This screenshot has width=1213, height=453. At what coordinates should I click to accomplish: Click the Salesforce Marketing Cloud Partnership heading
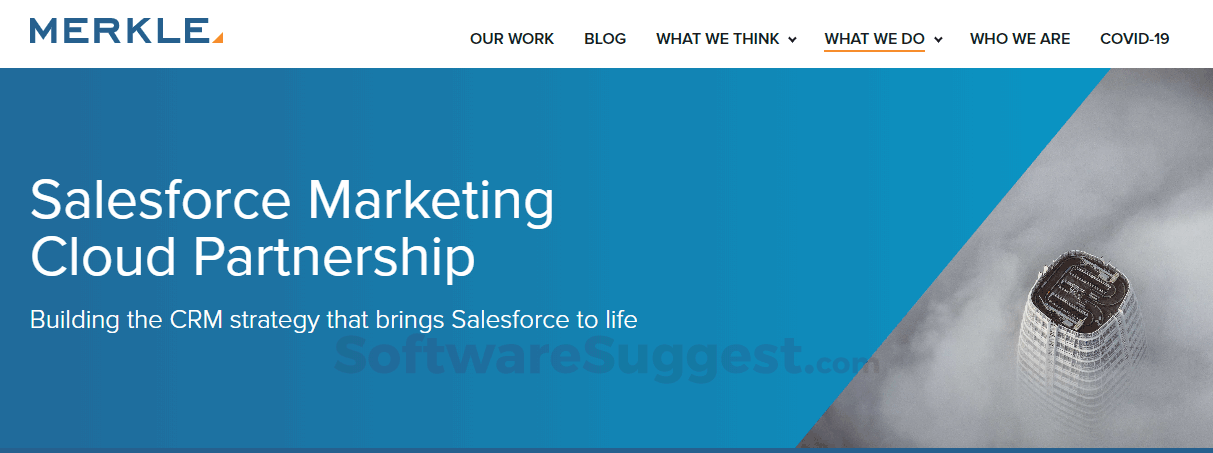292,228
